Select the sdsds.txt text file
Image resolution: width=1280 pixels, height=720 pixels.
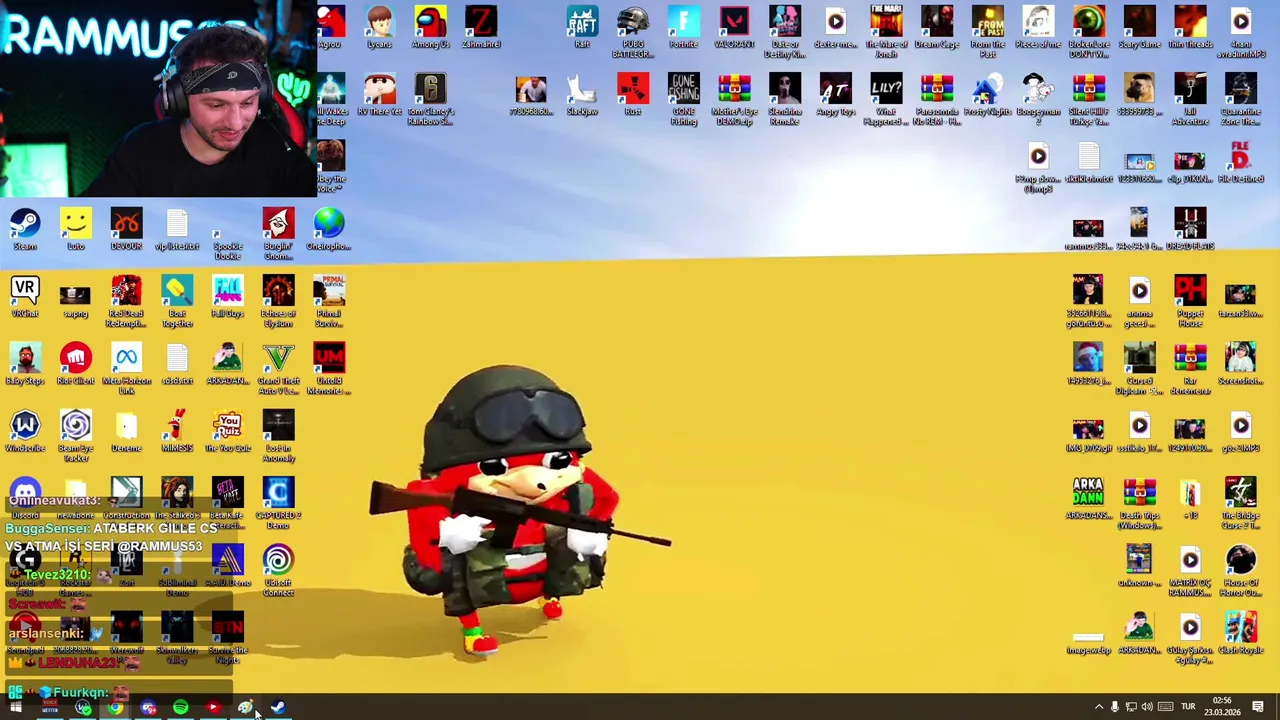click(x=177, y=364)
